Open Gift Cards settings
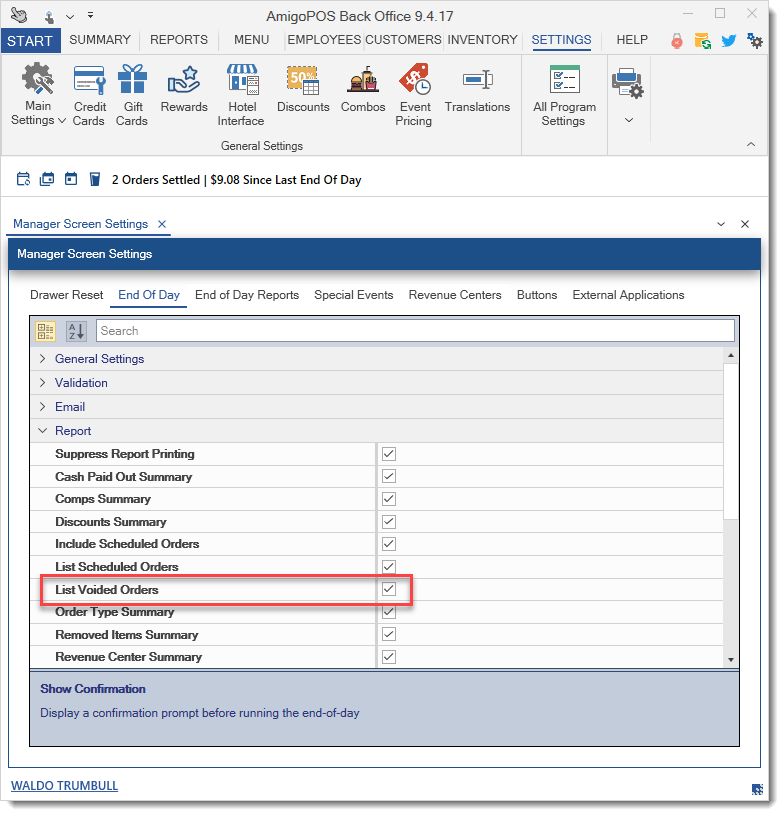 point(132,95)
